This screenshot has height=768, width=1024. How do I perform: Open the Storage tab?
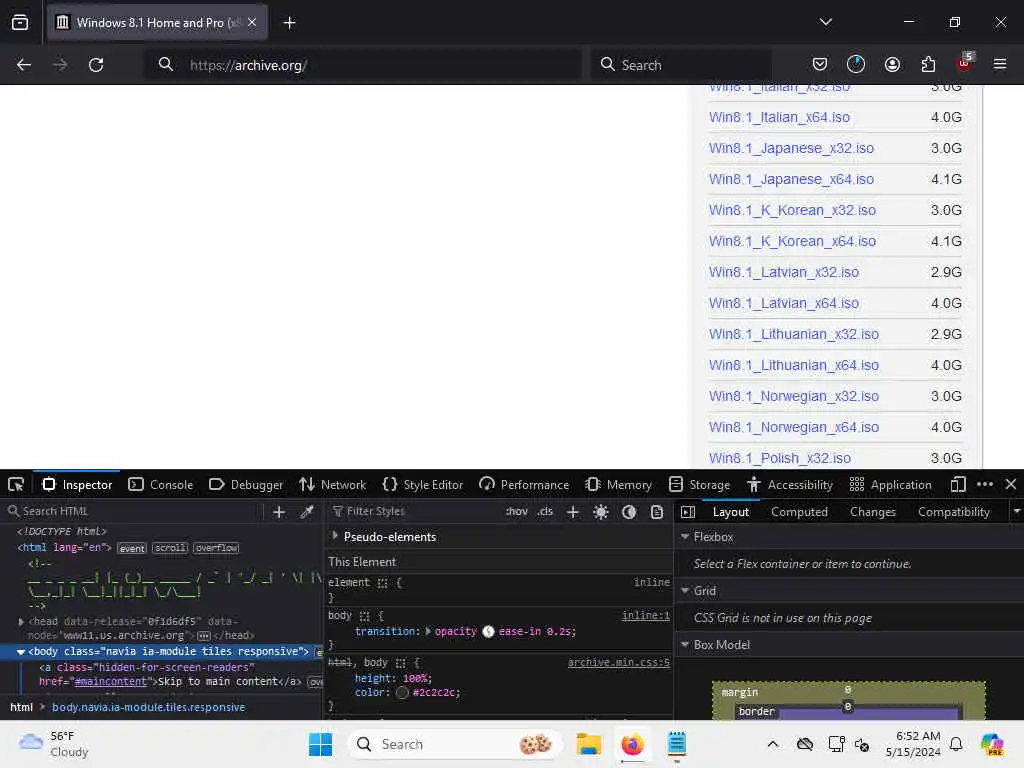point(699,485)
